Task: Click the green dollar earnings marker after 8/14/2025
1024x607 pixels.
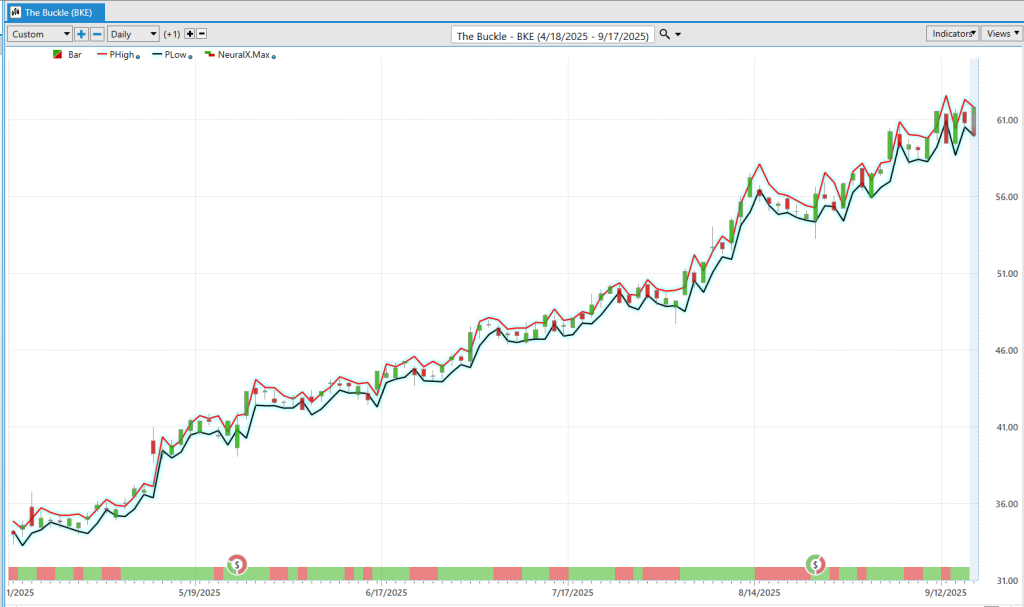Action: (815, 564)
